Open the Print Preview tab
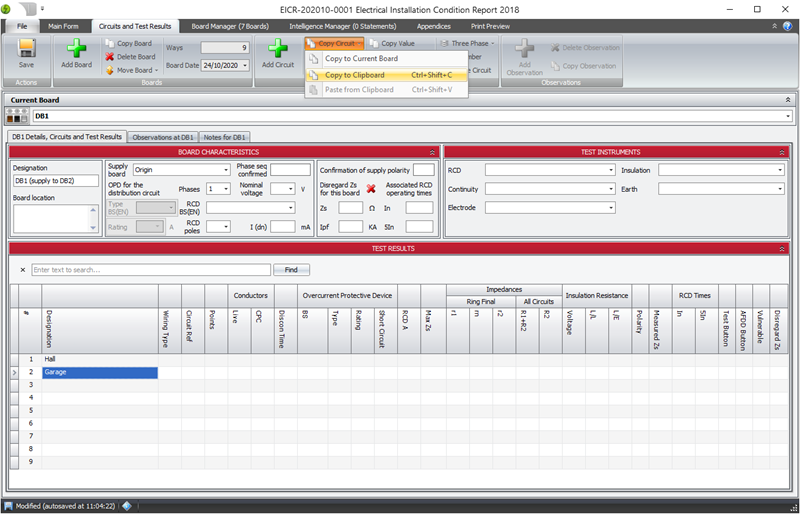This screenshot has height=514, width=800. 490,26
